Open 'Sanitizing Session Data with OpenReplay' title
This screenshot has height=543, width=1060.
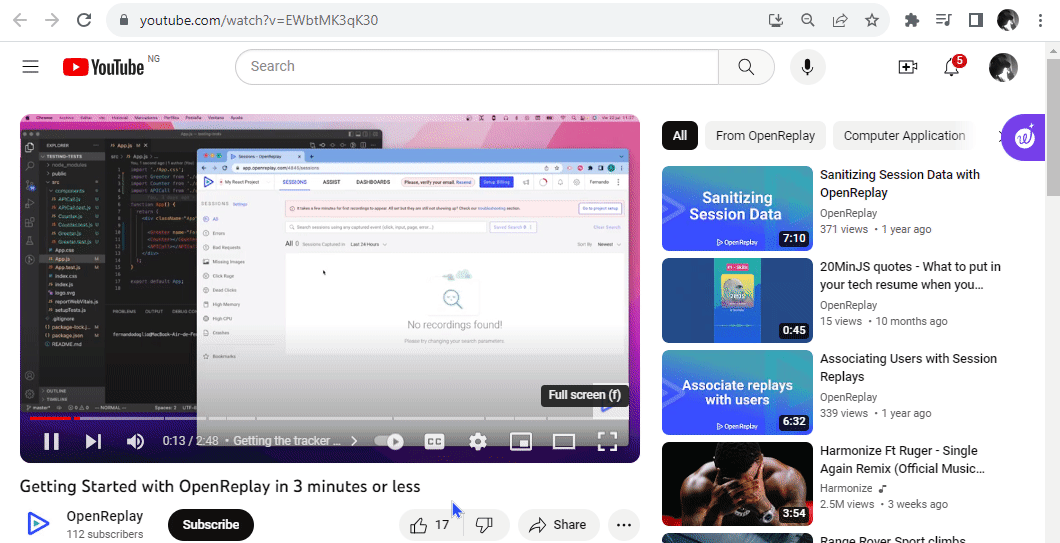tap(900, 184)
